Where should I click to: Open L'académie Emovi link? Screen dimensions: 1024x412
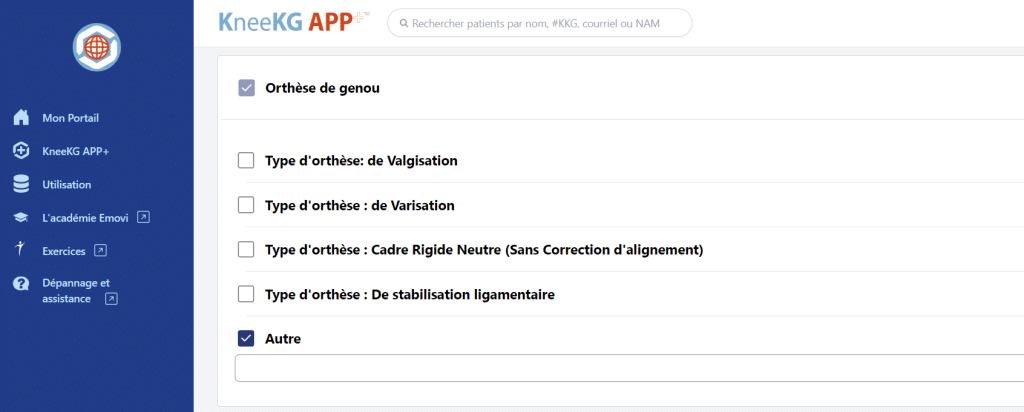[x=88, y=217]
